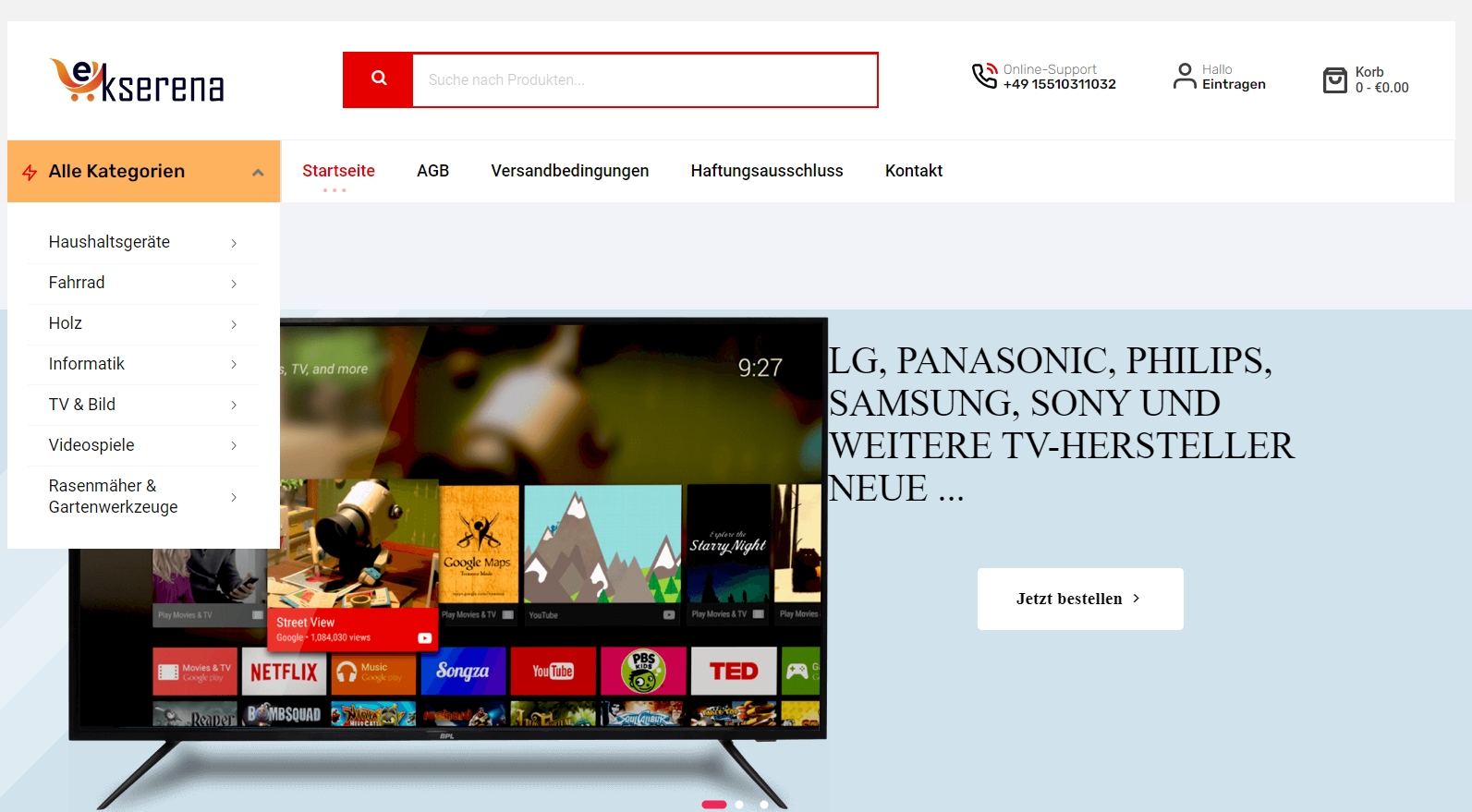Open Holz category
This screenshot has width=1472, height=812.
tap(66, 323)
